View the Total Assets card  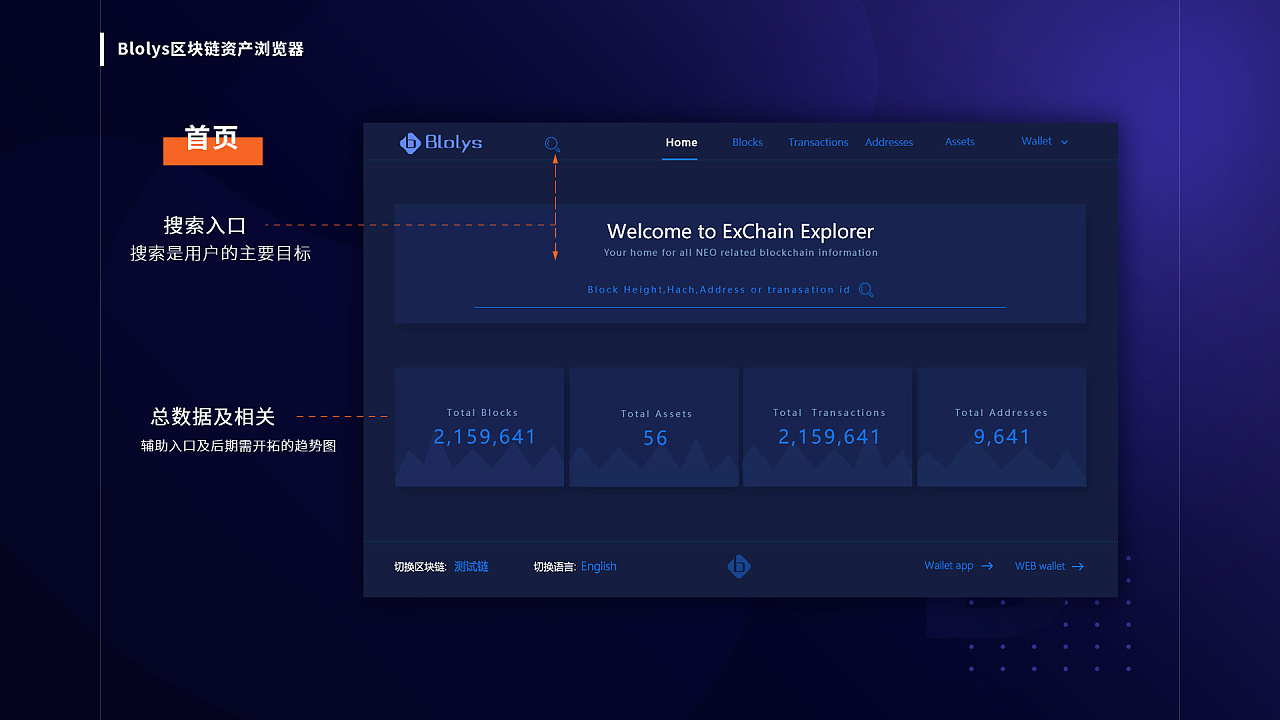click(x=654, y=427)
